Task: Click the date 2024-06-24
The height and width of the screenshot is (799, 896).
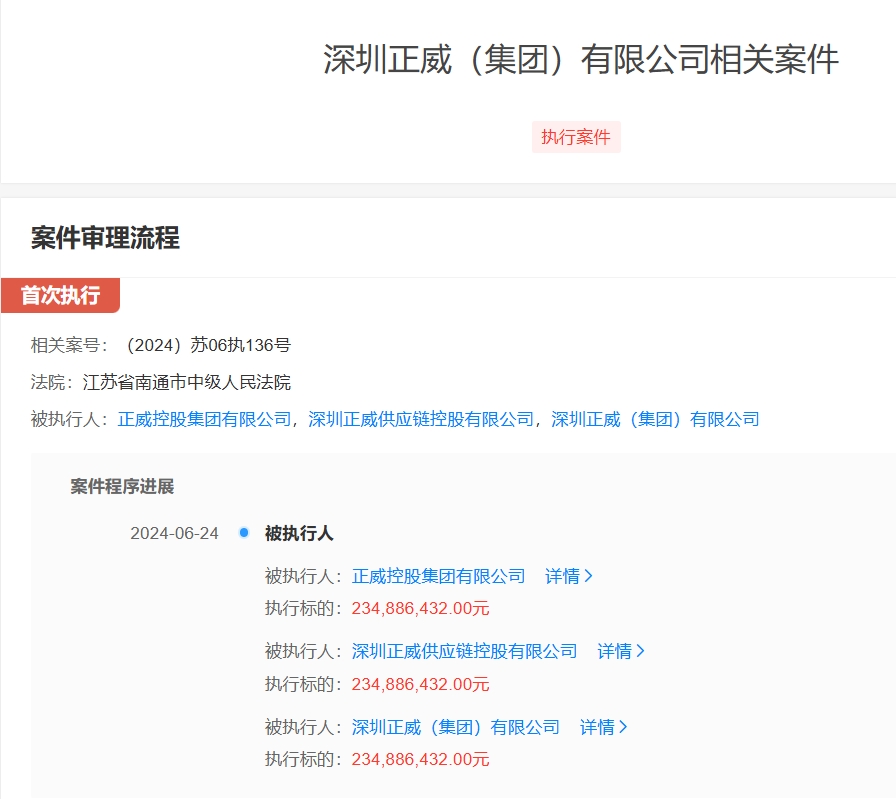Action: (174, 533)
